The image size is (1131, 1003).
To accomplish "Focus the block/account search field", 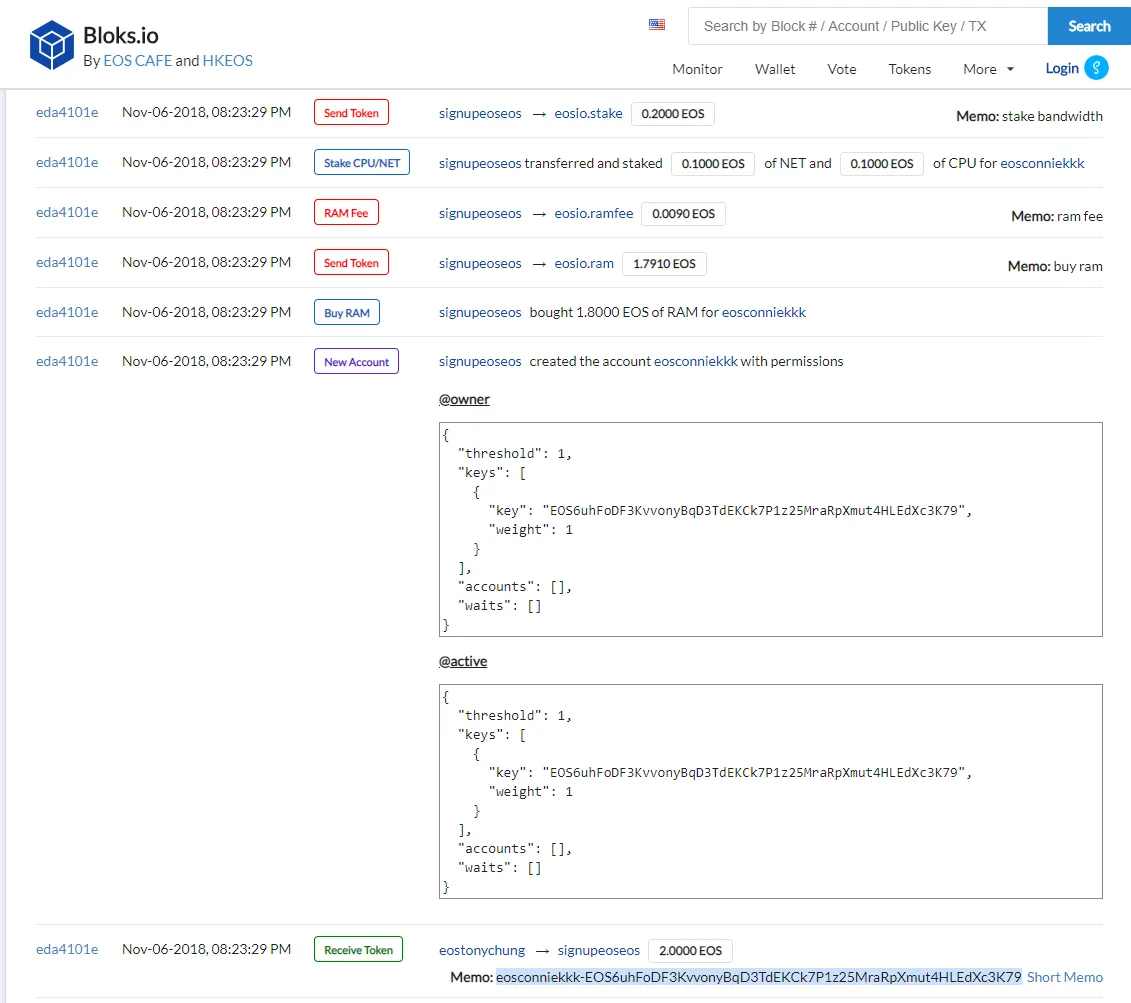I will pyautogui.click(x=868, y=26).
